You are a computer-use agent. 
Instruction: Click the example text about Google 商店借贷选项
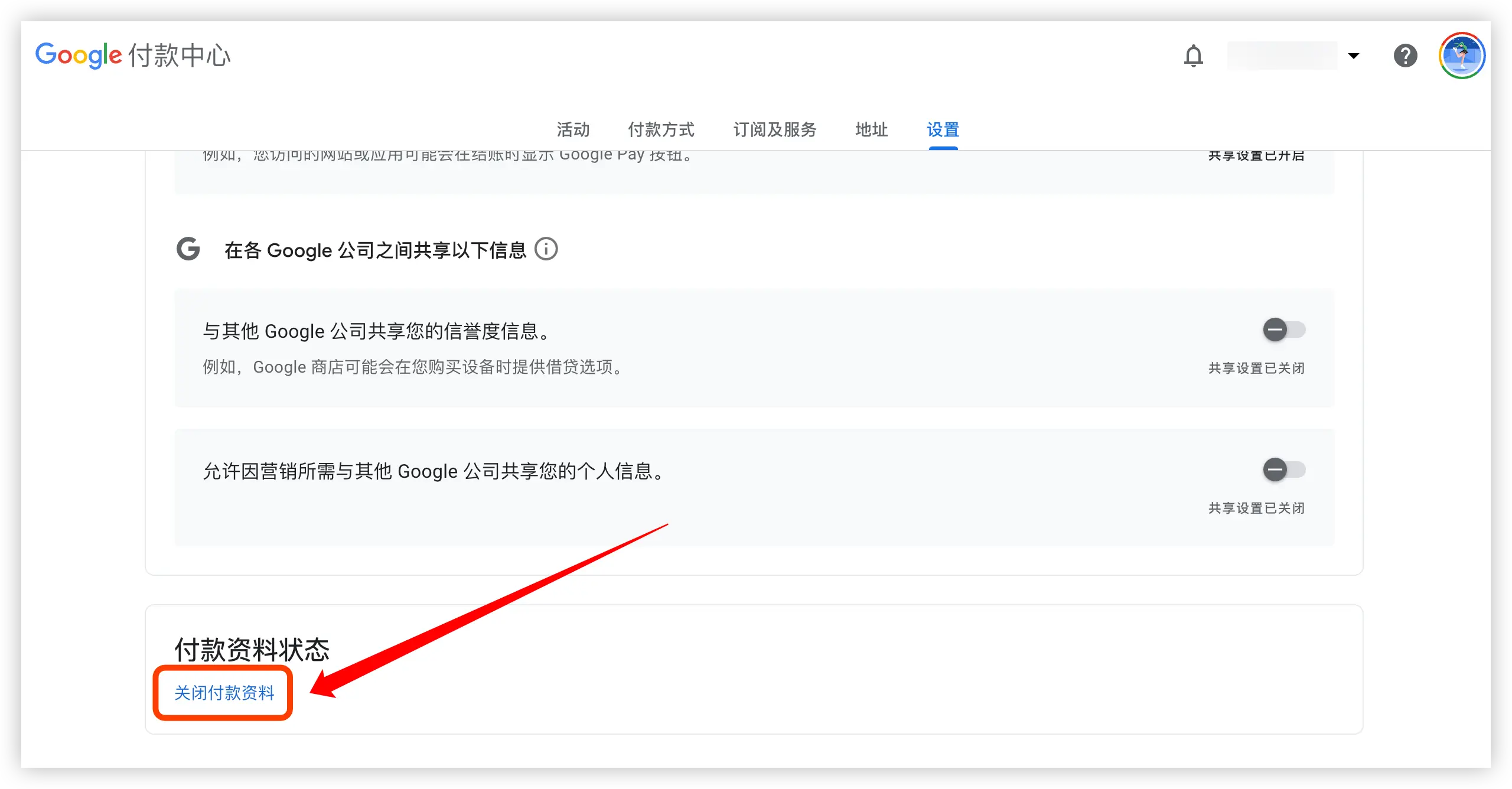click(413, 367)
